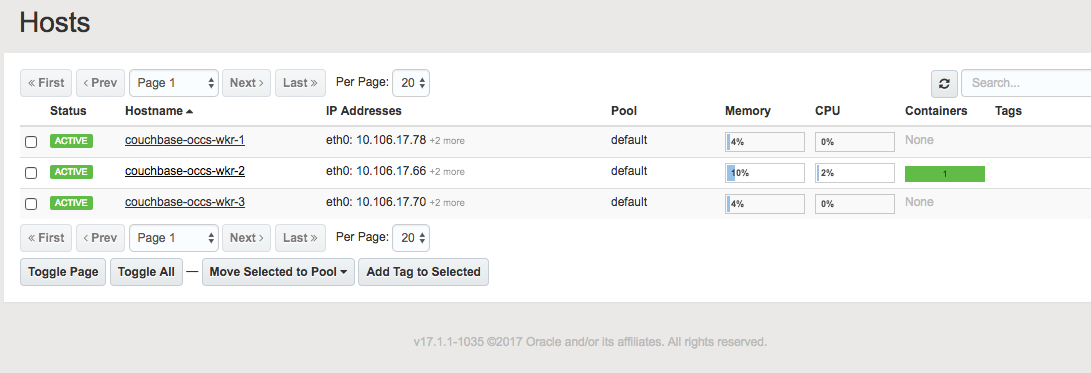Click the Toggle All button

146,272
